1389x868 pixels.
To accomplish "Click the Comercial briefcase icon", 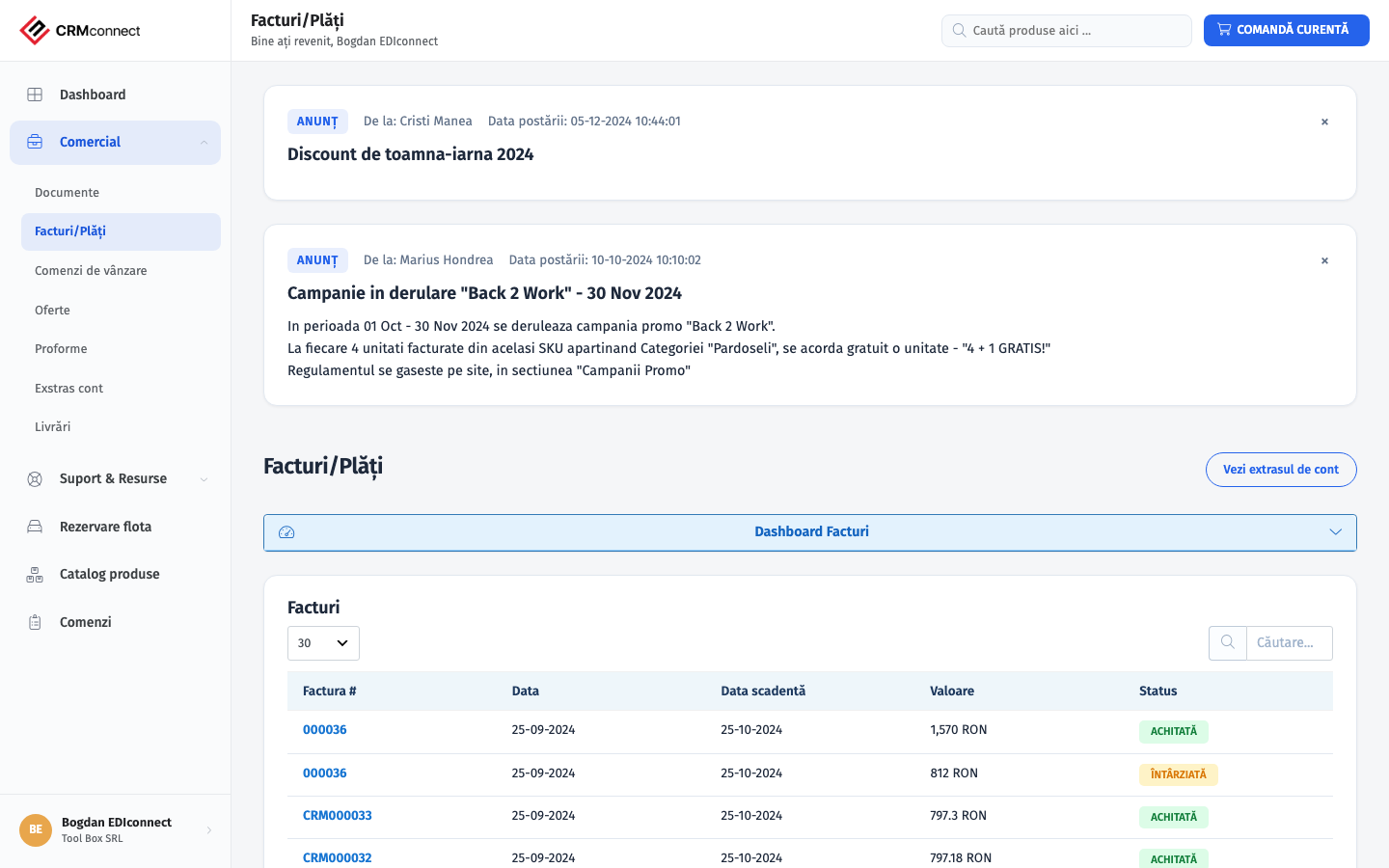I will [x=35, y=142].
